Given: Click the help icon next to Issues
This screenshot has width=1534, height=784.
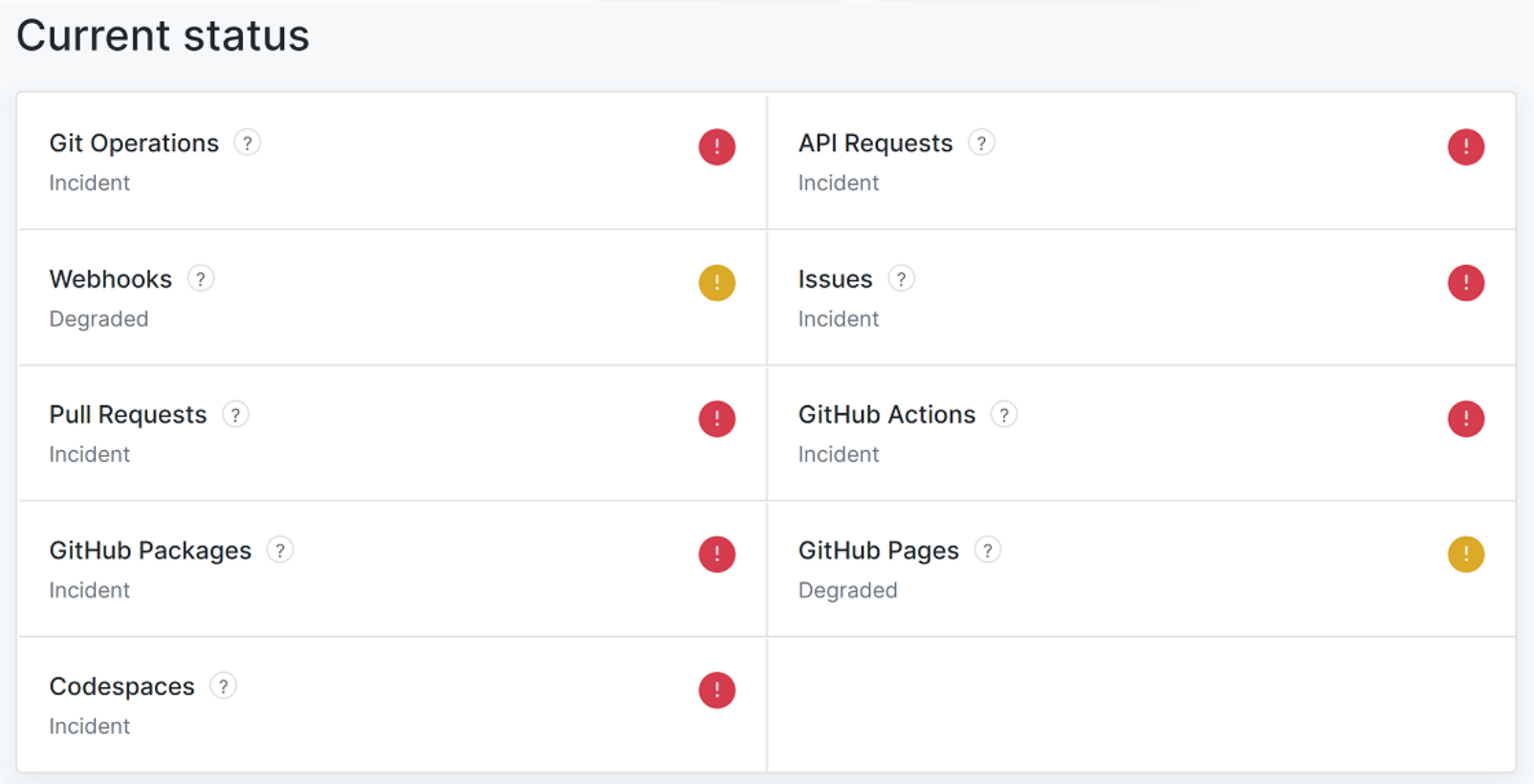Looking at the screenshot, I should [901, 279].
